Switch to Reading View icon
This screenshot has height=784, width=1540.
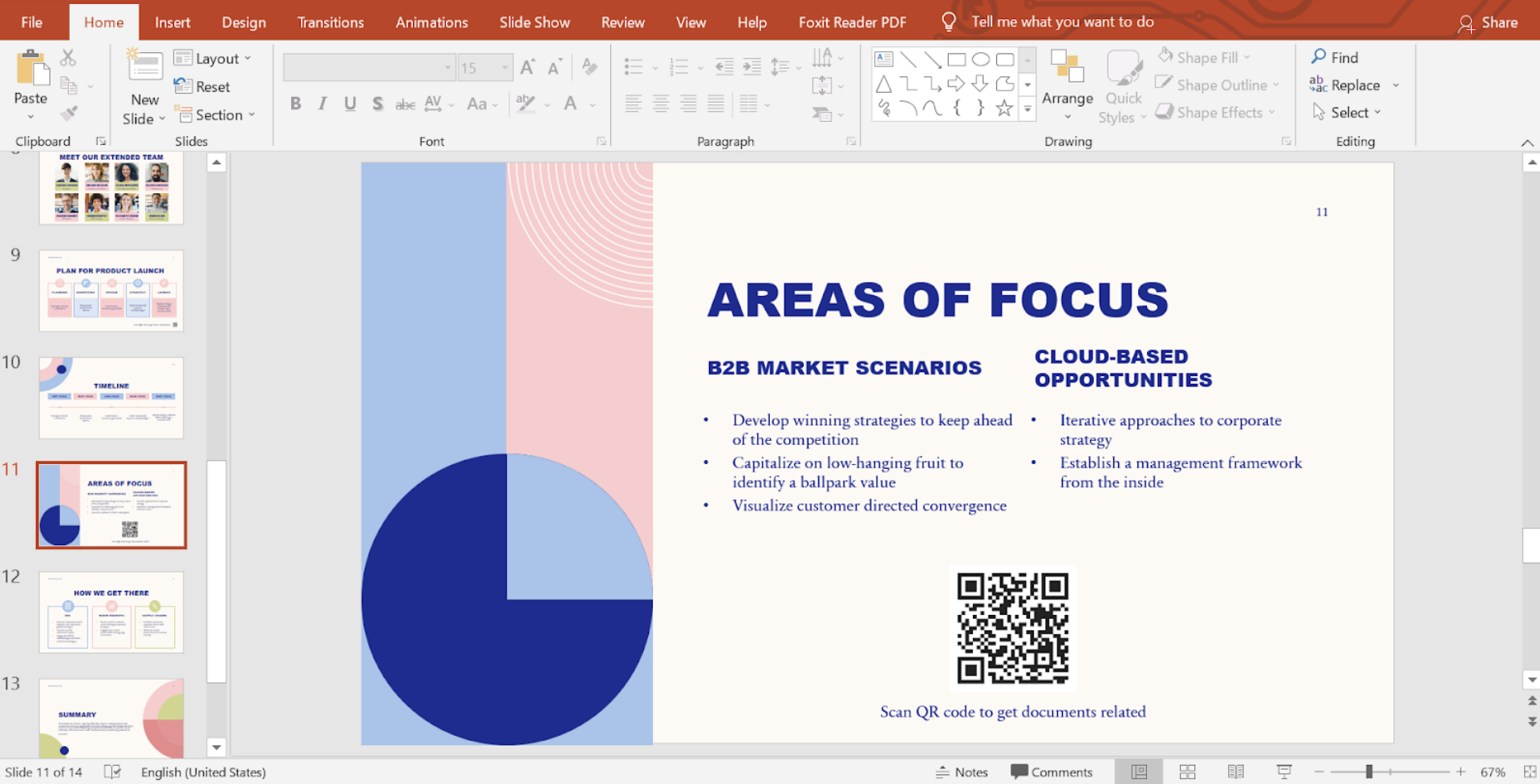pos(1236,772)
